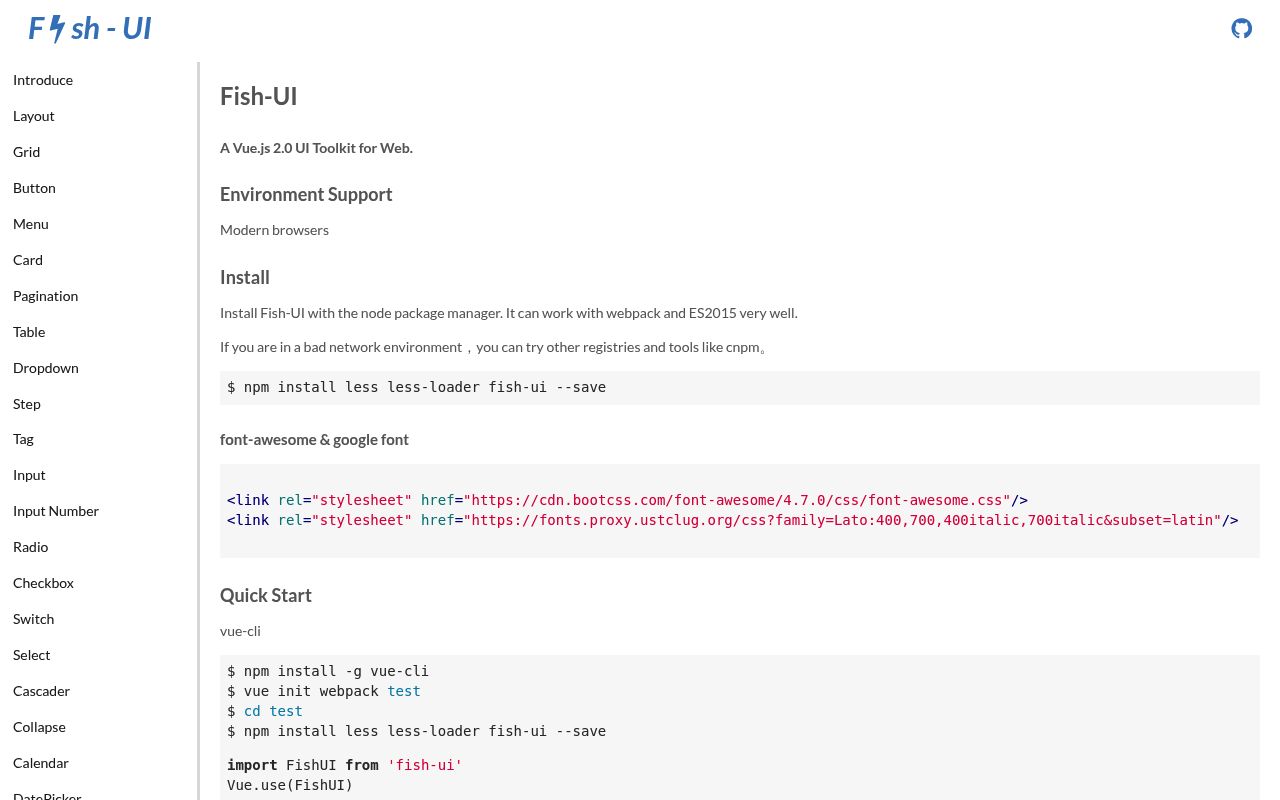
Task: Open the Button component docs
Action: 34,188
